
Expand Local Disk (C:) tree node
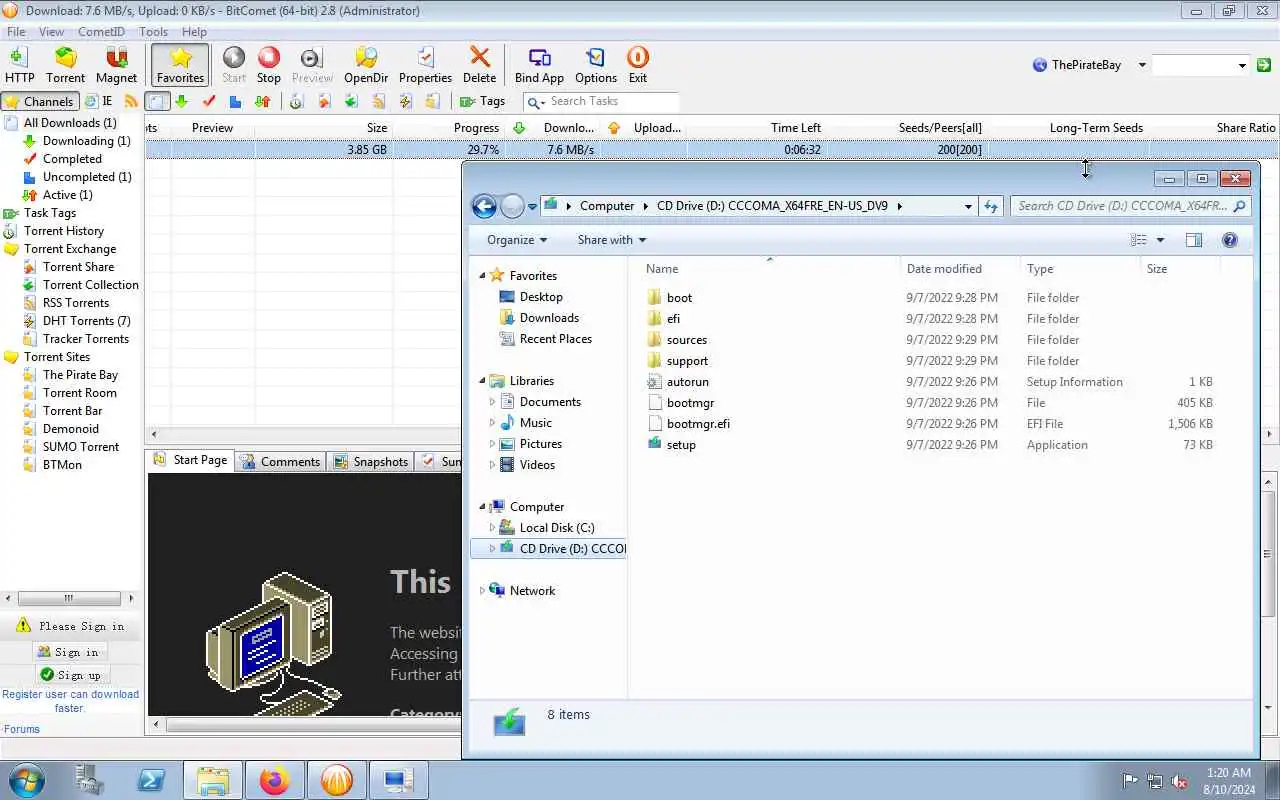pos(492,528)
